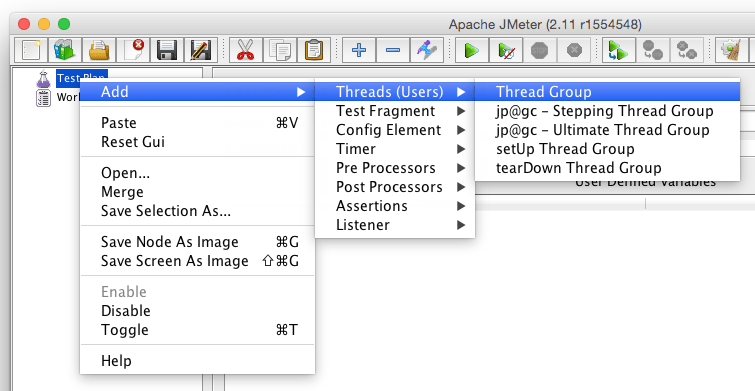Choose Save Selection As...

(197, 211)
